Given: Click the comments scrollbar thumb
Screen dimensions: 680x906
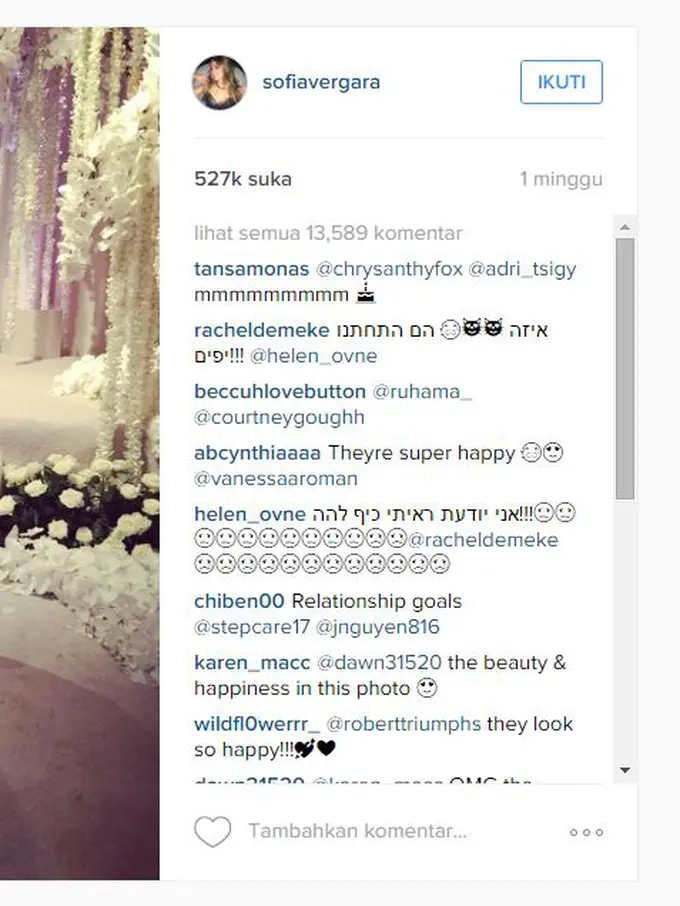Looking at the screenshot, I should (625, 369).
